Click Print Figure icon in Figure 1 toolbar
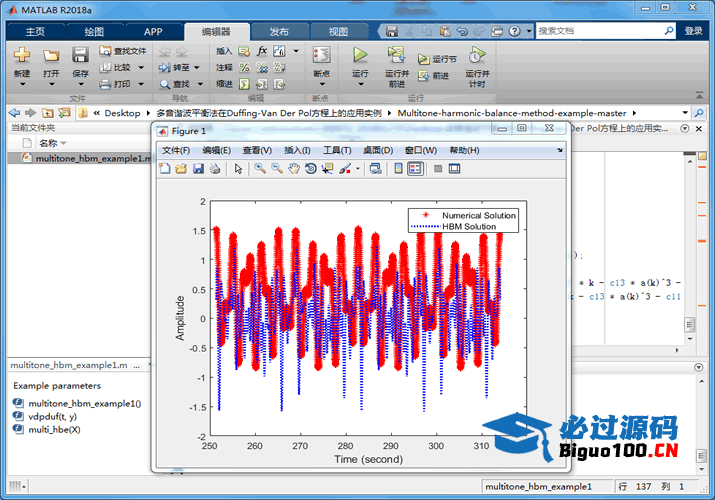The image size is (715, 500). 215,169
